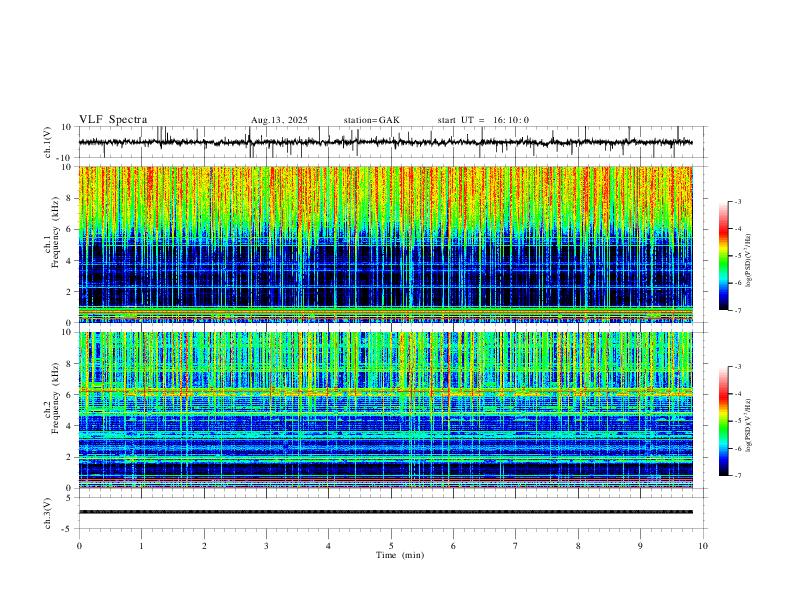Click the ch.2 spectrogram color scale bar

coord(724,421)
